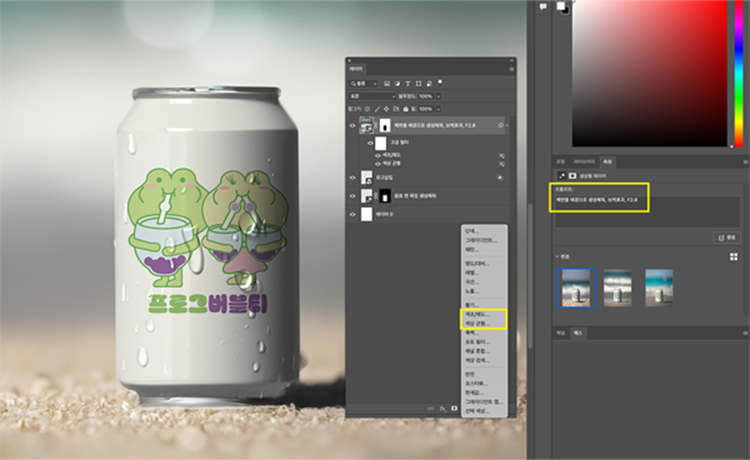Click the fx layer style icon

coord(443,409)
